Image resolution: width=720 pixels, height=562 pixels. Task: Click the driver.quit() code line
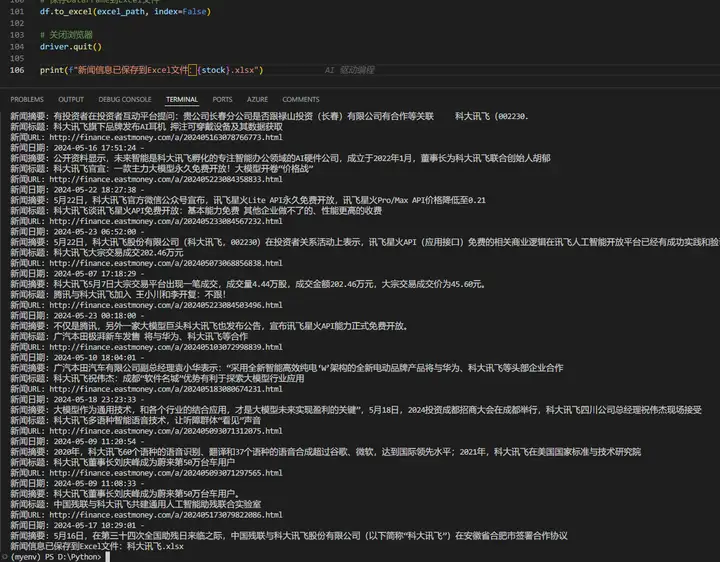[71, 47]
